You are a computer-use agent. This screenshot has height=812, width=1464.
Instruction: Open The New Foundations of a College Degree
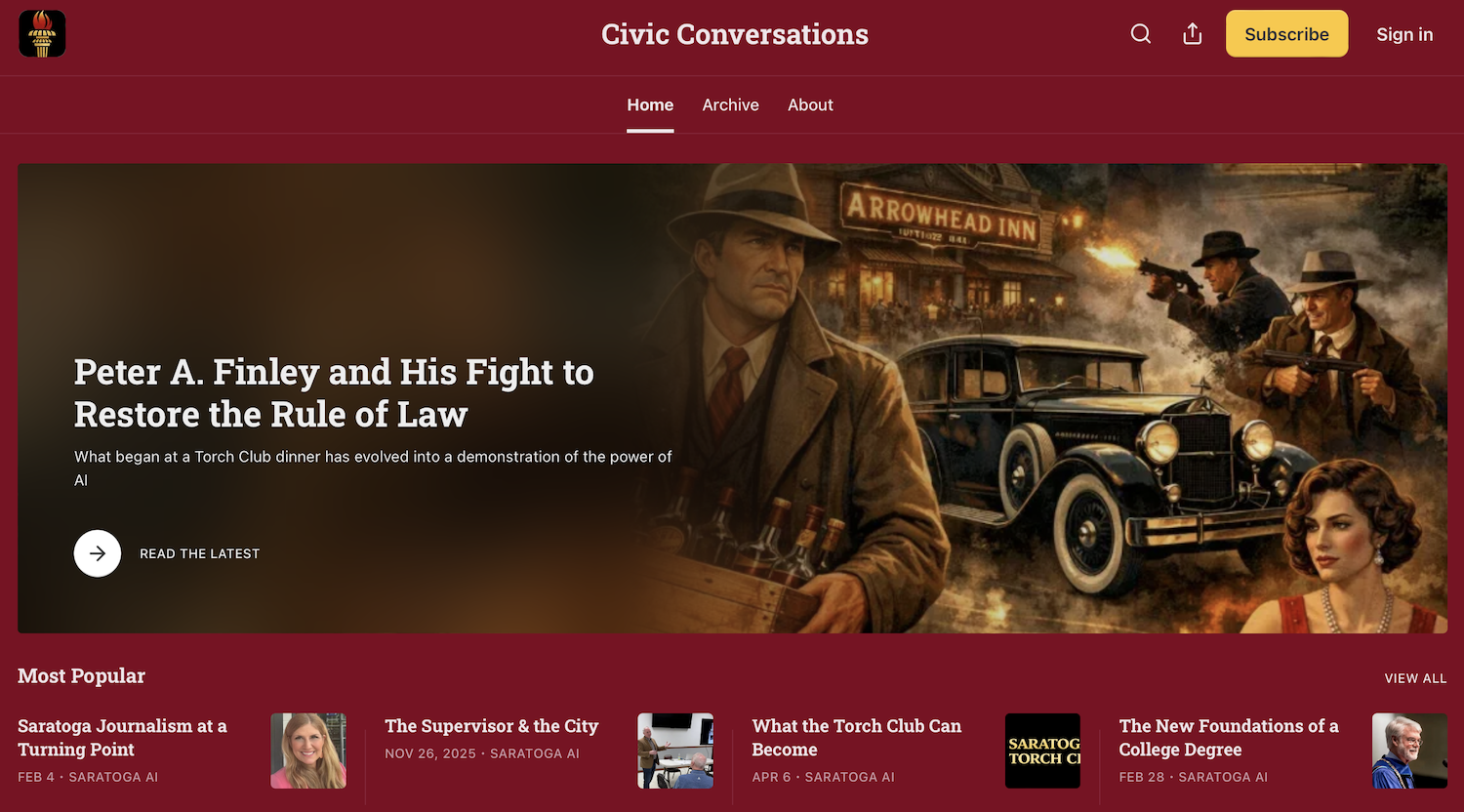click(1229, 738)
